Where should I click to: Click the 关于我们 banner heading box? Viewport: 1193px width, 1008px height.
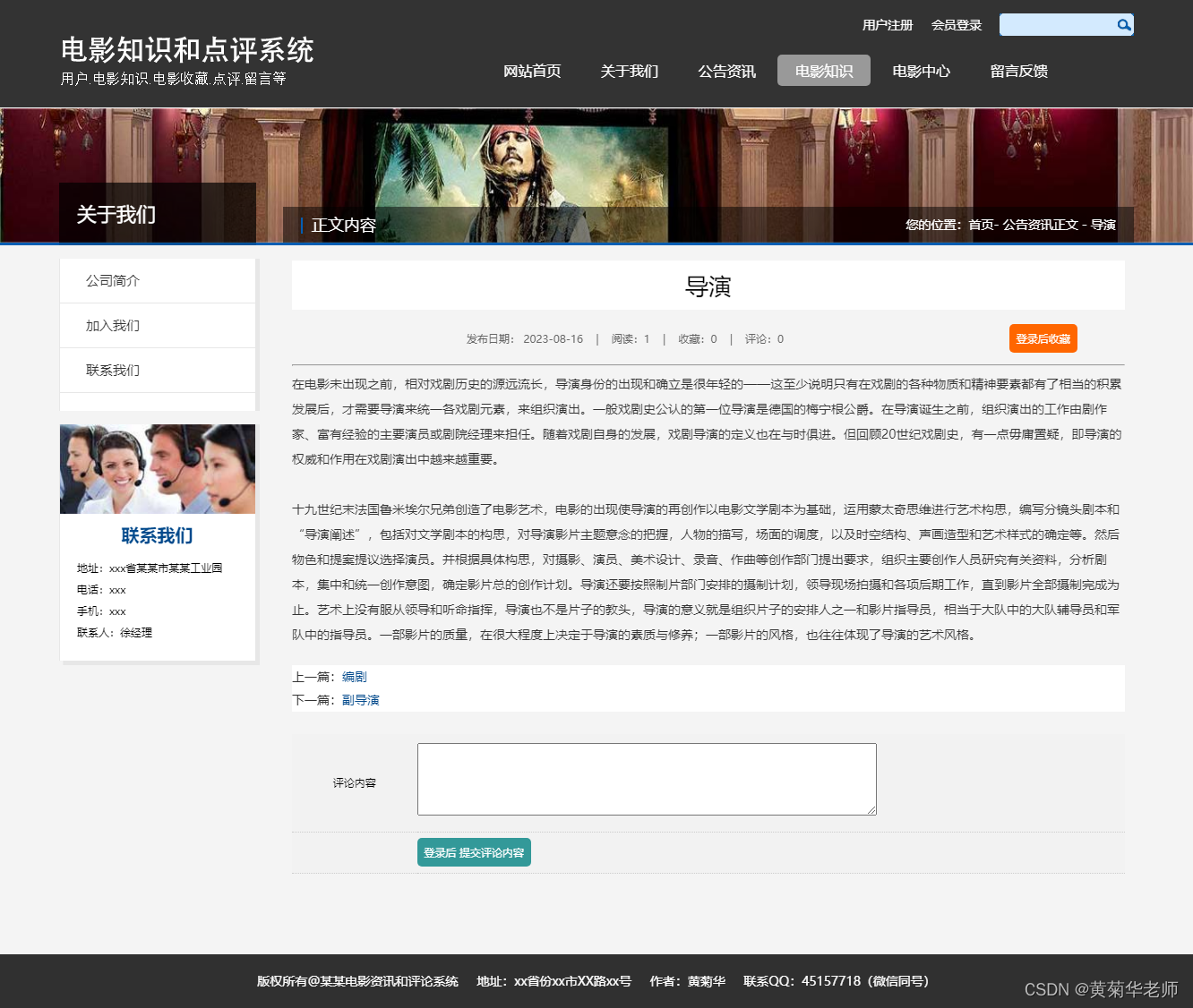158,213
